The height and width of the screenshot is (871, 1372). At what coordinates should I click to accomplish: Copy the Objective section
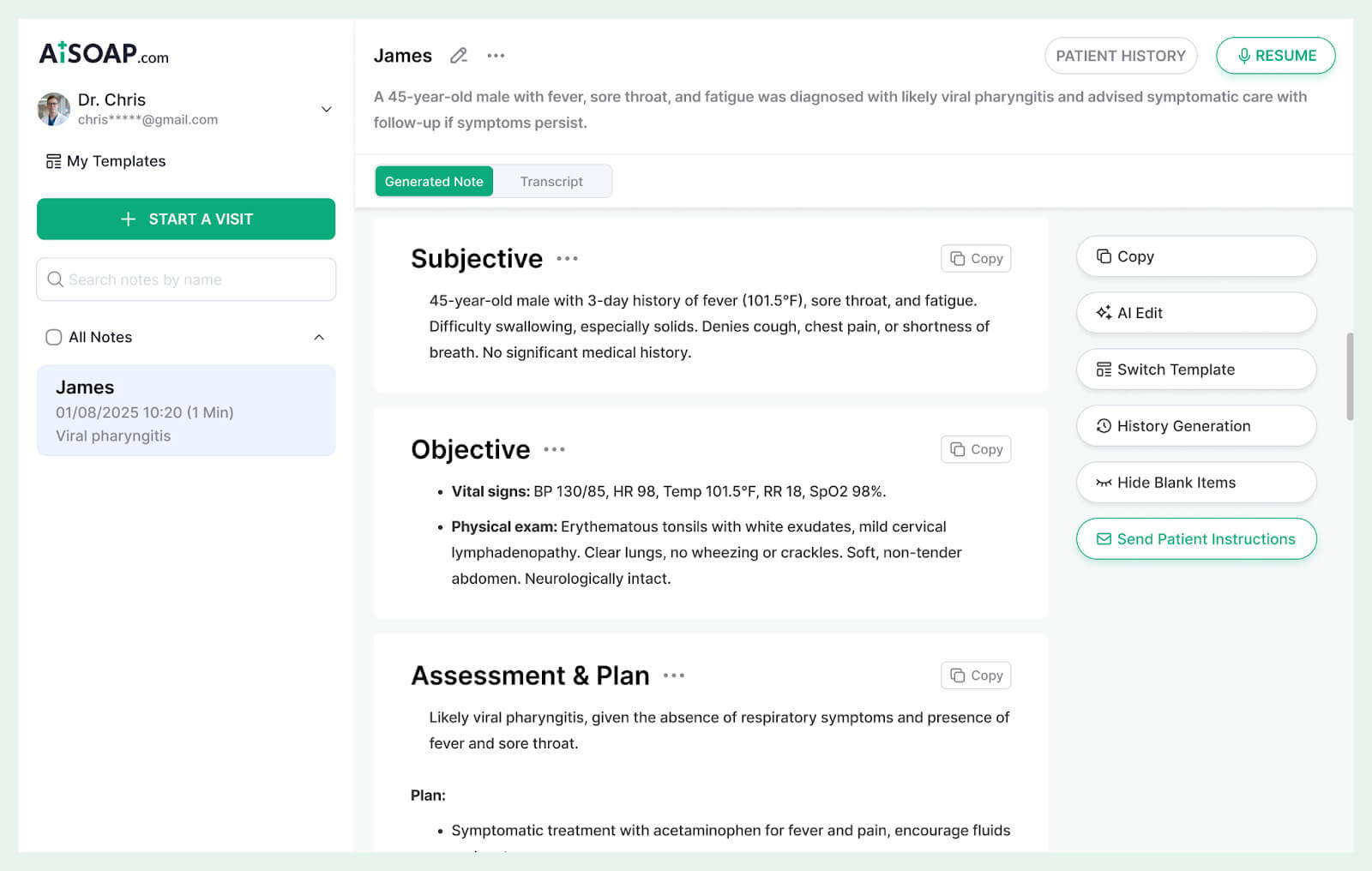tap(975, 448)
